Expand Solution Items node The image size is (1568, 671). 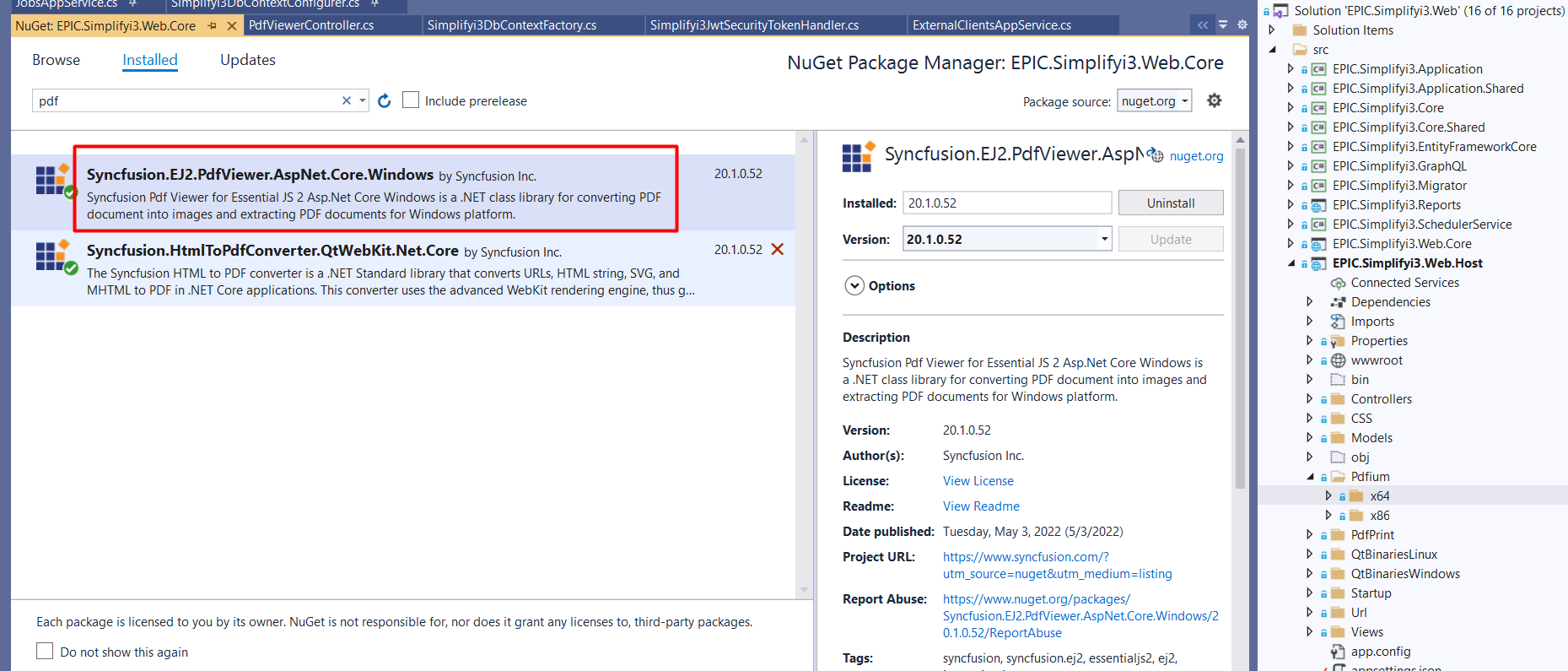tap(1272, 30)
